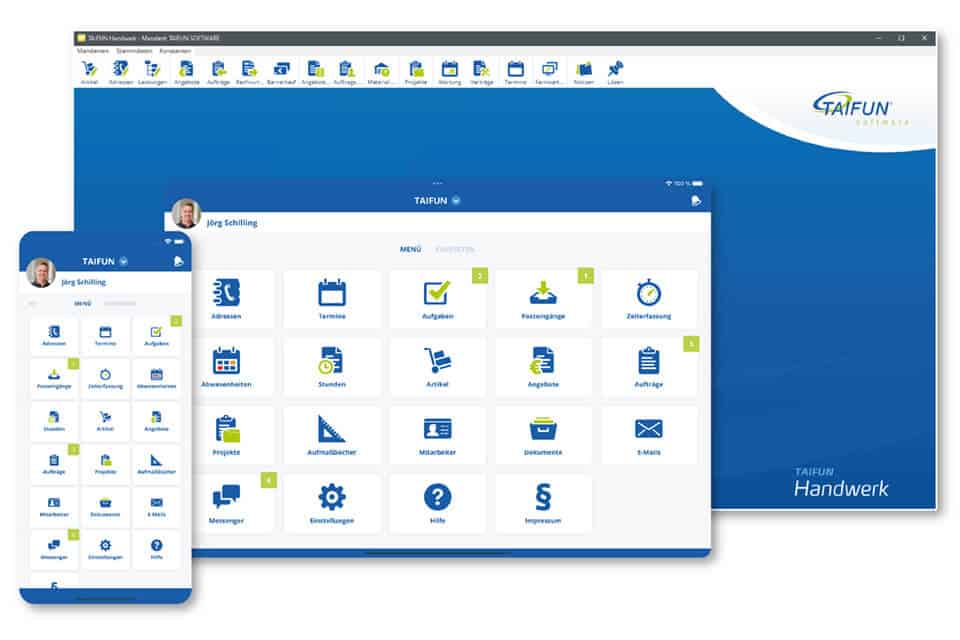The image size is (960, 640).
Task: Open Projekte in desktop window toolbar
Action: click(416, 72)
